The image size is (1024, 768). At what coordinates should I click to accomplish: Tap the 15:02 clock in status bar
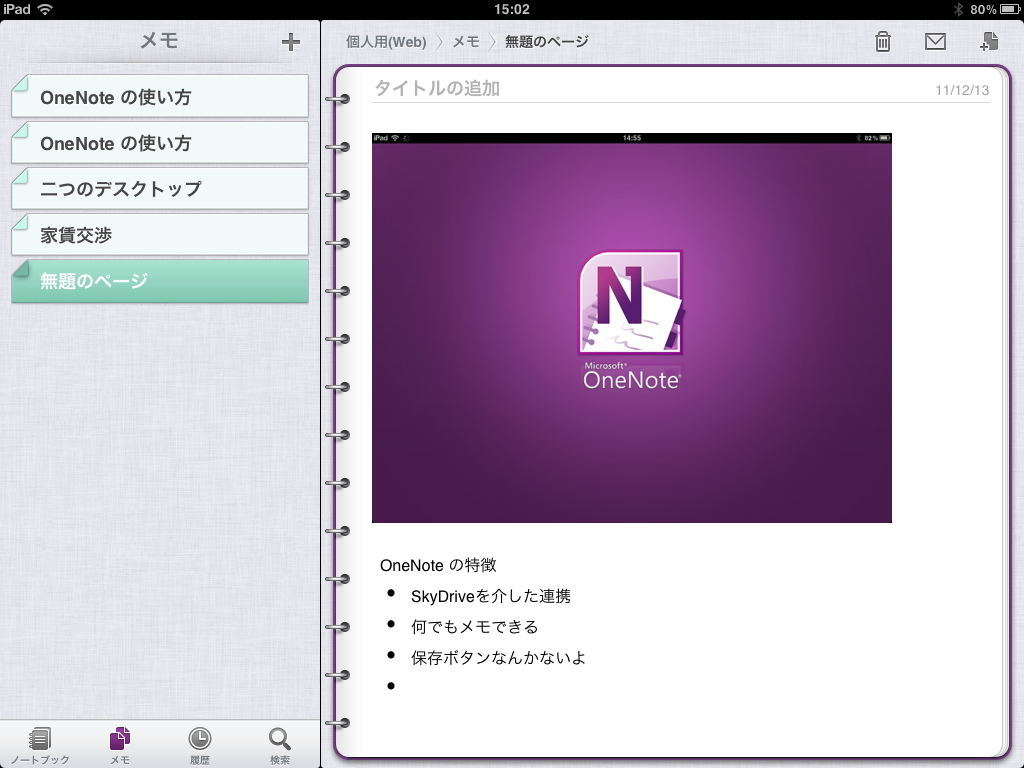tap(511, 9)
